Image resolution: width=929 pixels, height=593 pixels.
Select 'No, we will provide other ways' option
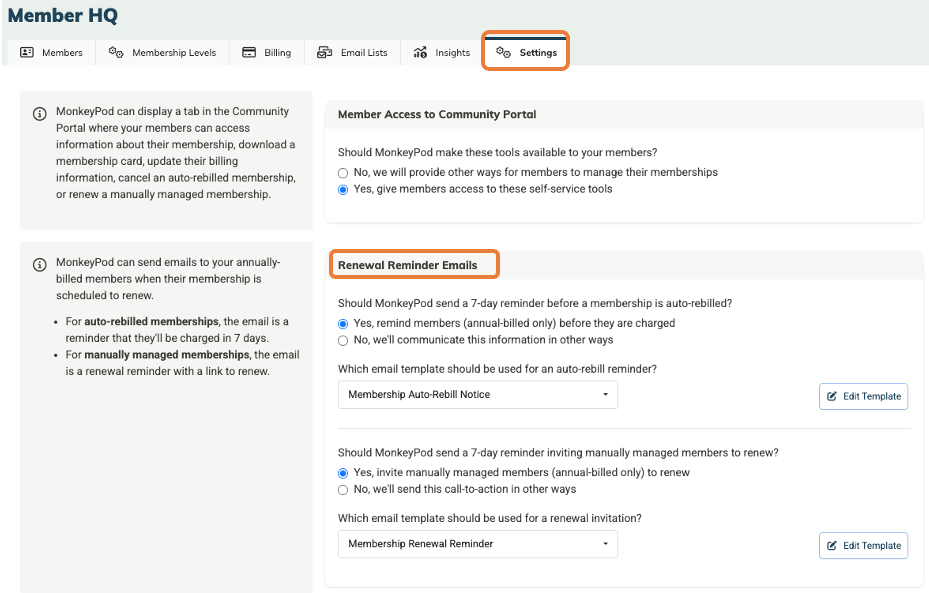click(x=342, y=173)
